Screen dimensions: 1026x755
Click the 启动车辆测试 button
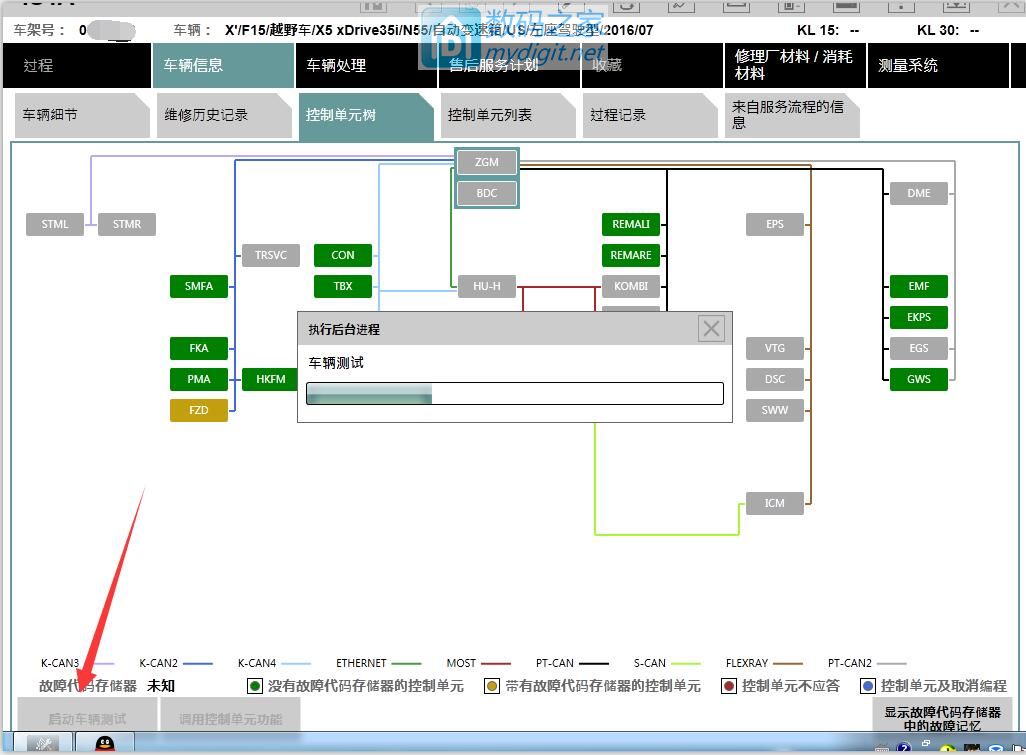pyautogui.click(x=87, y=718)
